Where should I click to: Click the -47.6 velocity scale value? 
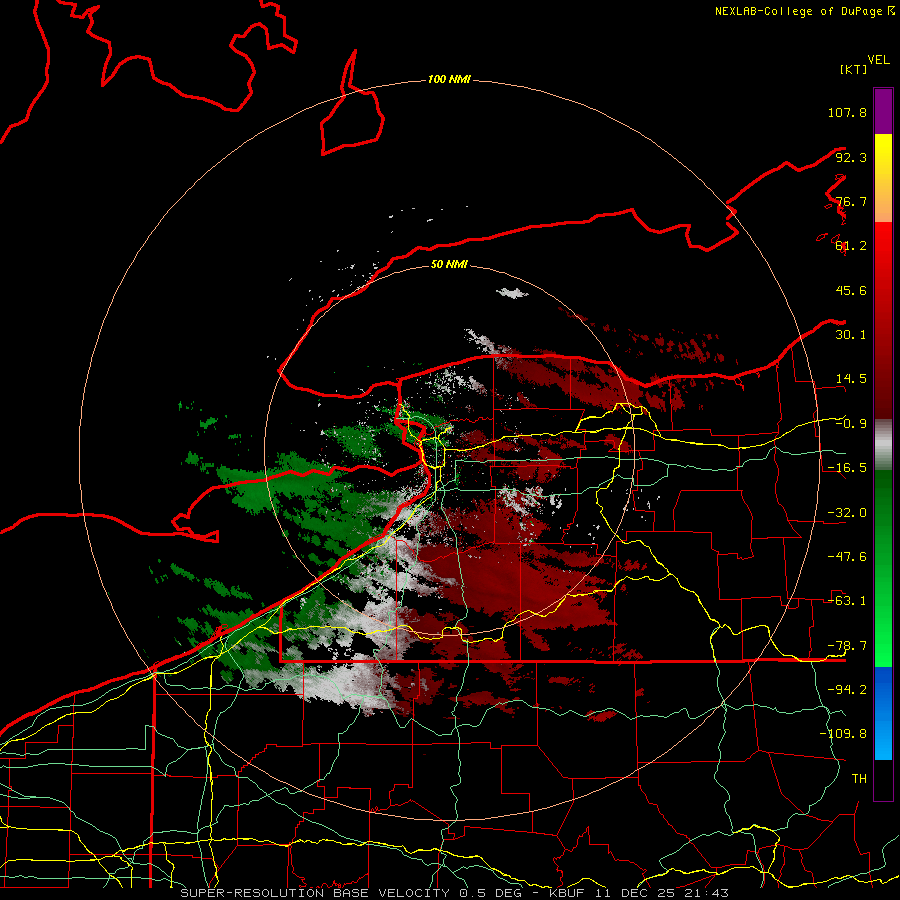click(847, 557)
